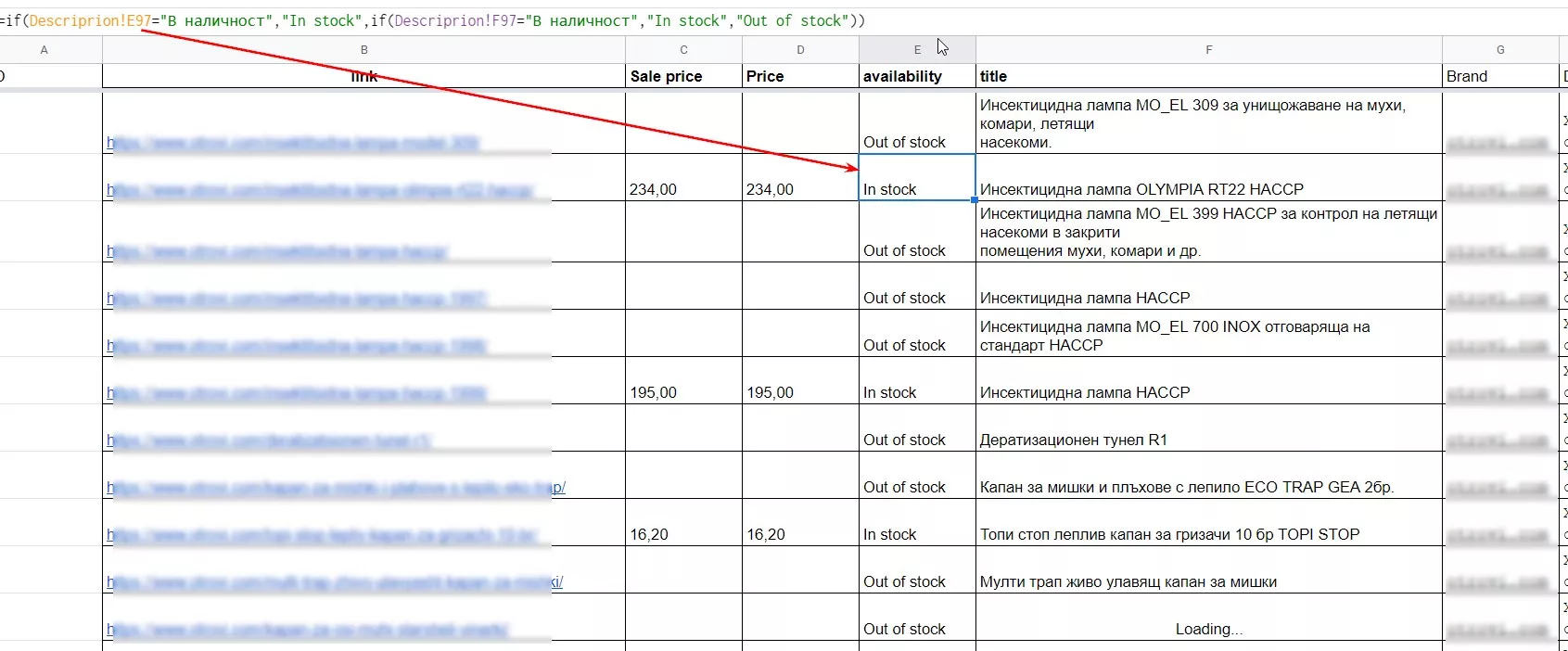
Task: Select column E header
Action: 917,50
